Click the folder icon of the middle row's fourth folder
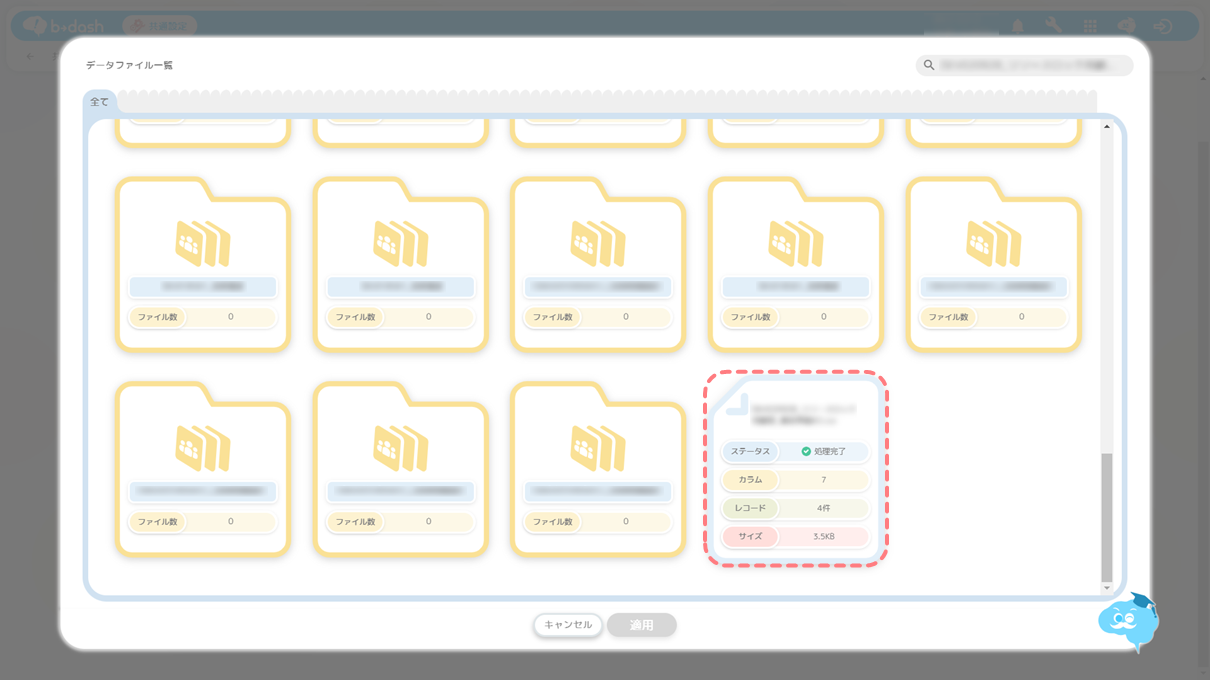This screenshot has width=1210, height=680. tap(796, 243)
